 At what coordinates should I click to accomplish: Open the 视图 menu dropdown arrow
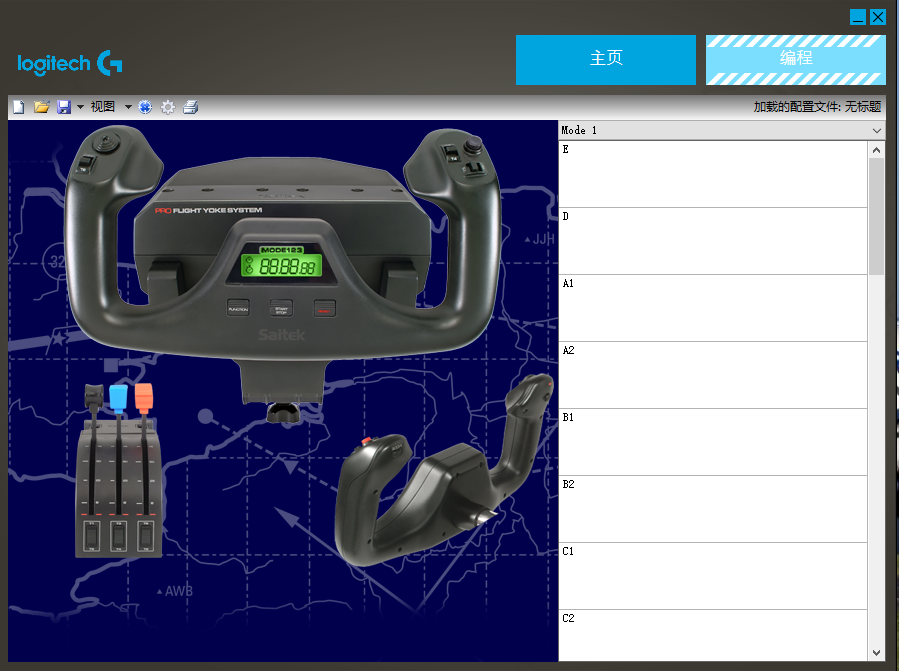127,106
